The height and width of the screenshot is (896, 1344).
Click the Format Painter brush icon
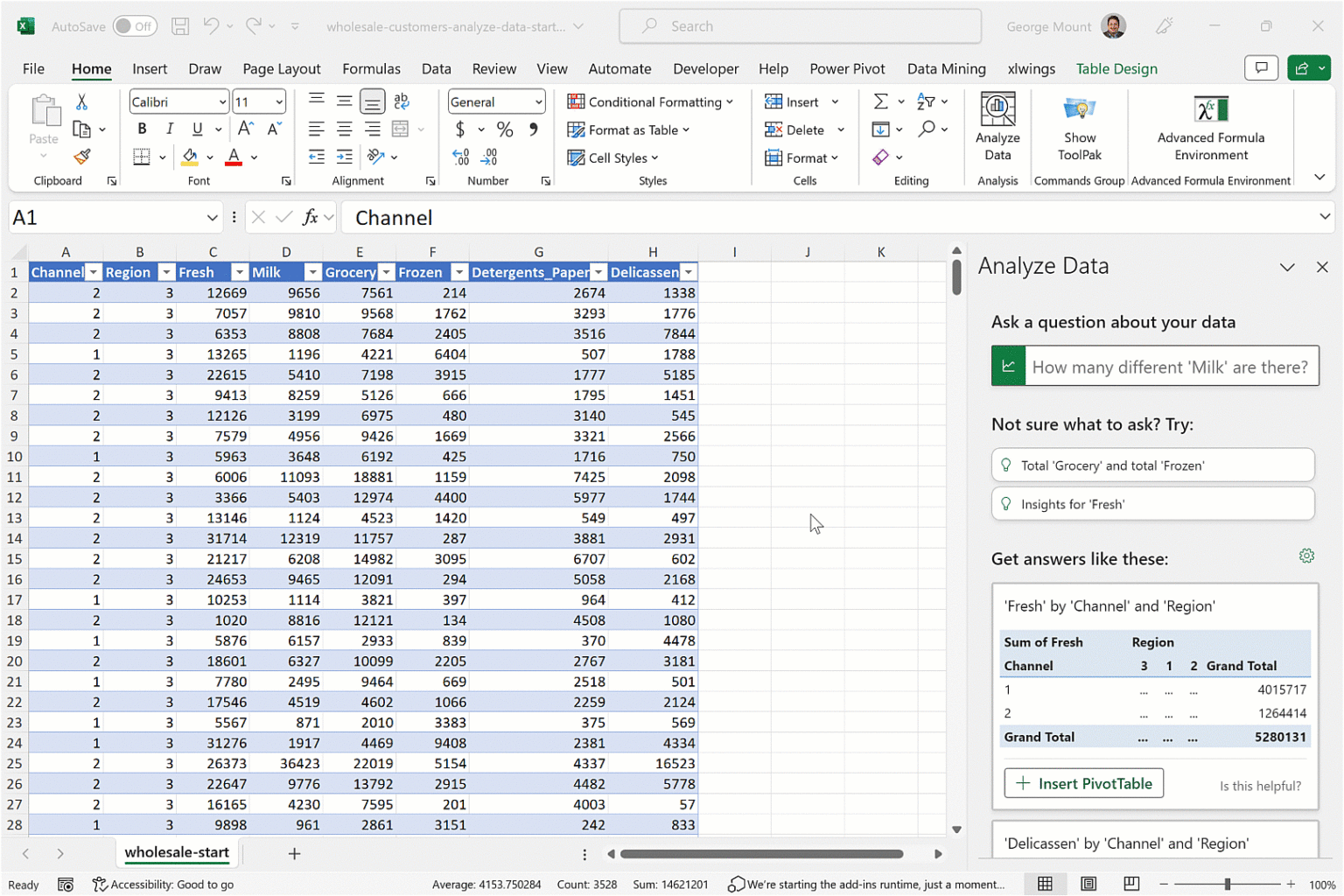(81, 157)
